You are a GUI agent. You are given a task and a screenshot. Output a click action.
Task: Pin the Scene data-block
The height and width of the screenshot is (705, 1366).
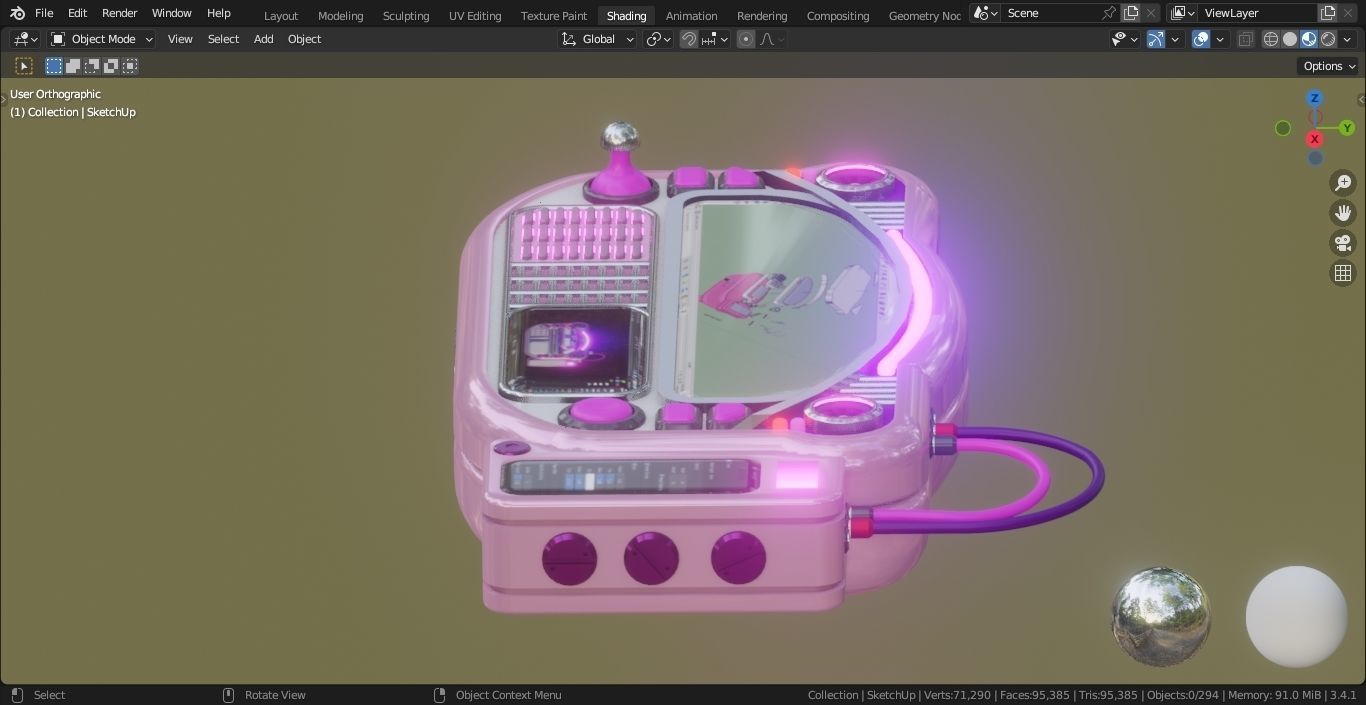click(x=1108, y=13)
